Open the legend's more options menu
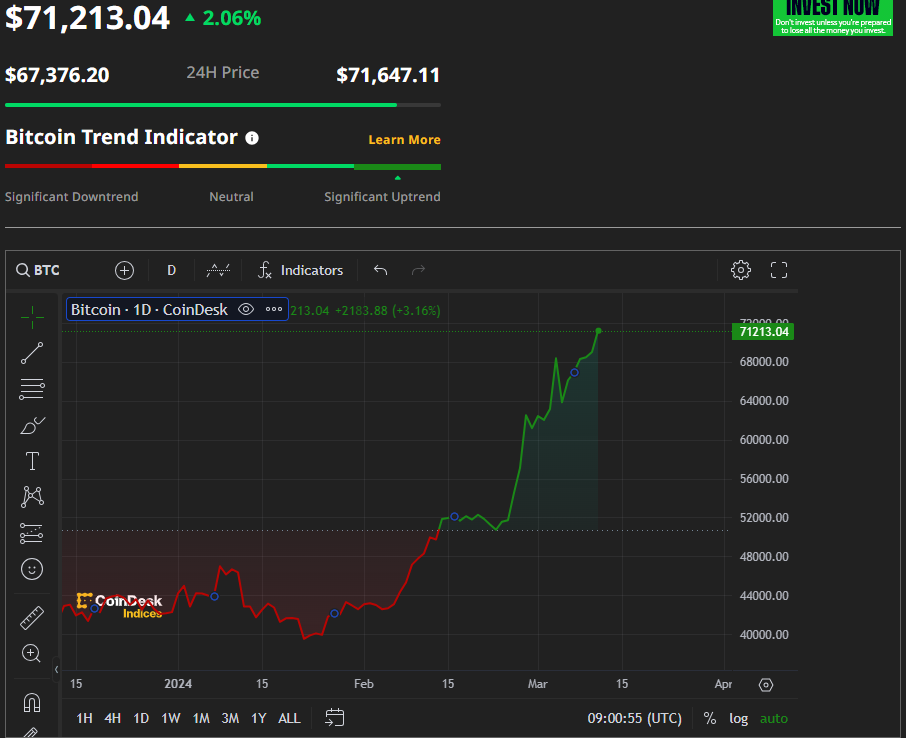Screen dimensions: 906x738 click(x=274, y=309)
